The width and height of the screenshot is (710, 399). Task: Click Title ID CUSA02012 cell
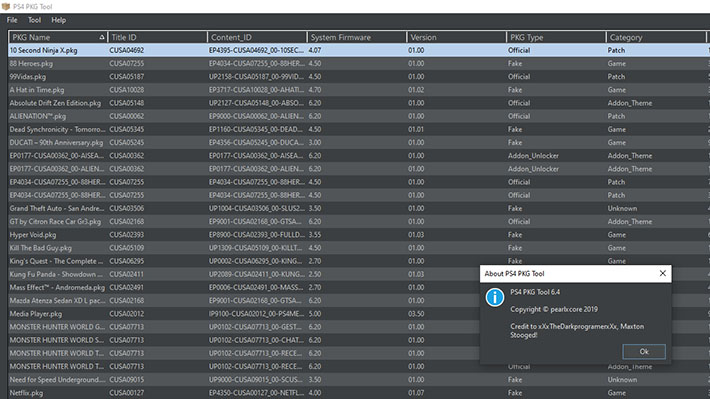click(x=126, y=313)
